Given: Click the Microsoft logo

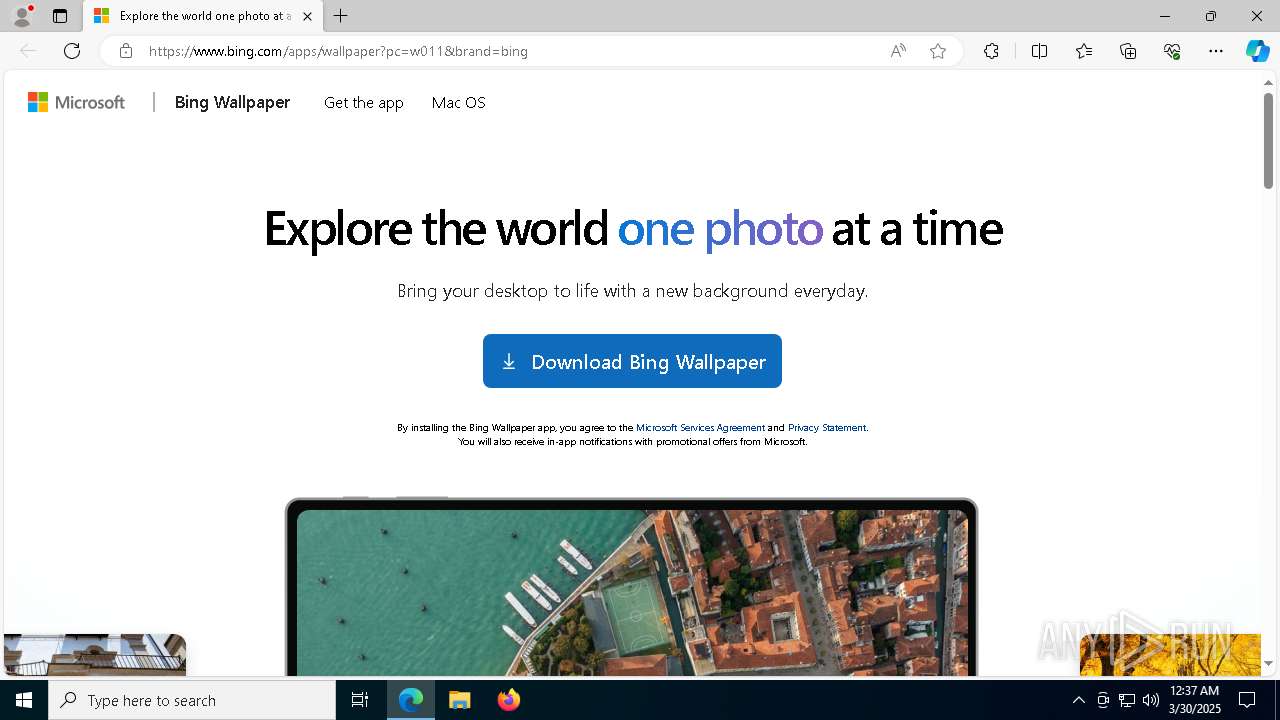Looking at the screenshot, I should tap(76, 102).
